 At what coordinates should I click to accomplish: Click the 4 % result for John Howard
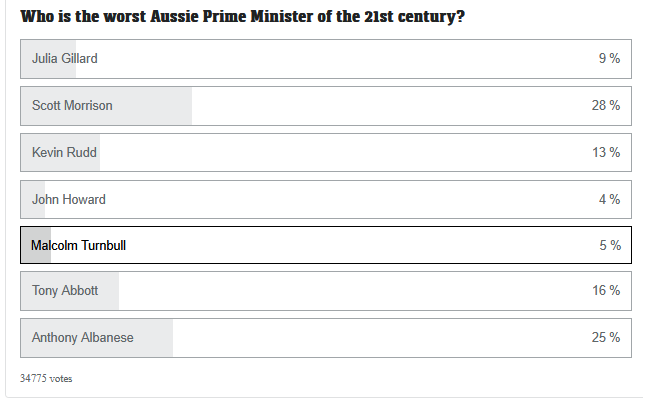pos(609,199)
